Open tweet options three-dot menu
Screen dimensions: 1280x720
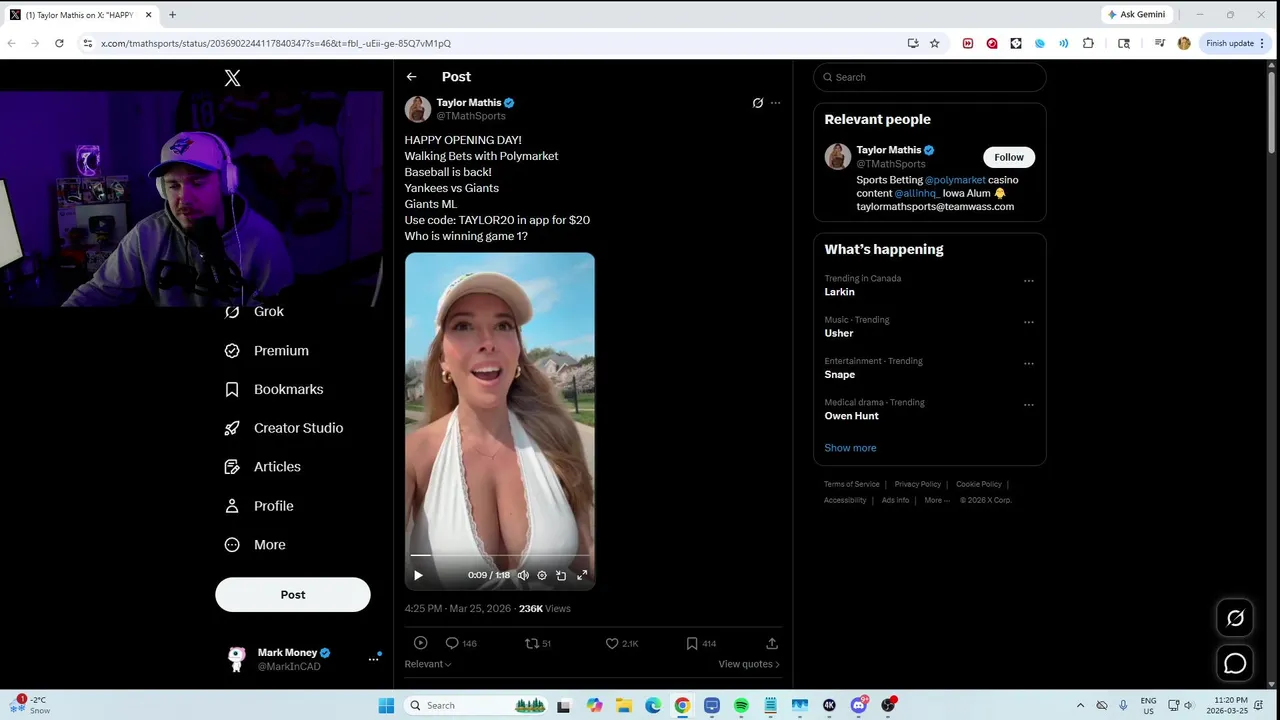pyautogui.click(x=775, y=103)
